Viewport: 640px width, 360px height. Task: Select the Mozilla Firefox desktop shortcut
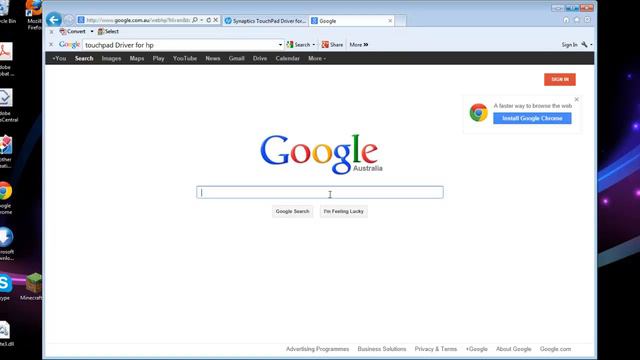click(35, 16)
